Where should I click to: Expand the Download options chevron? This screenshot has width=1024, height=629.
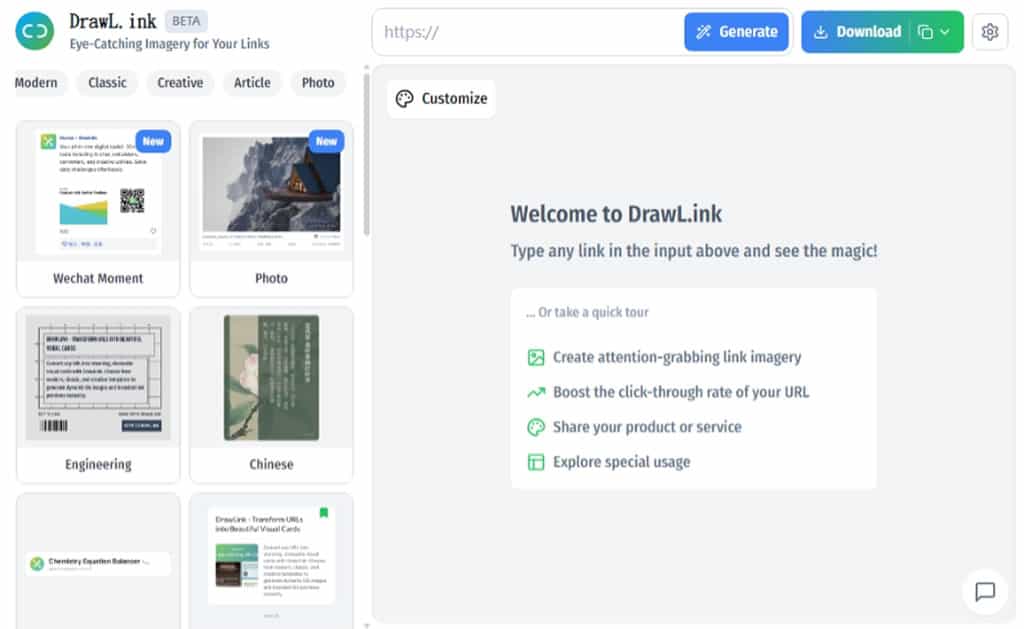945,32
